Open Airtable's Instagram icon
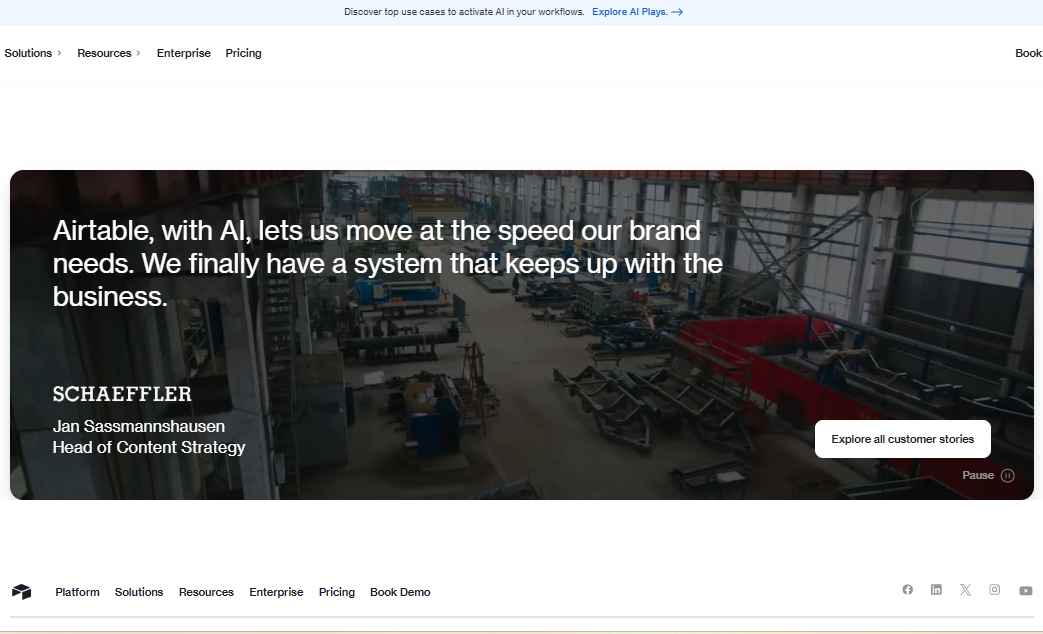 (994, 589)
